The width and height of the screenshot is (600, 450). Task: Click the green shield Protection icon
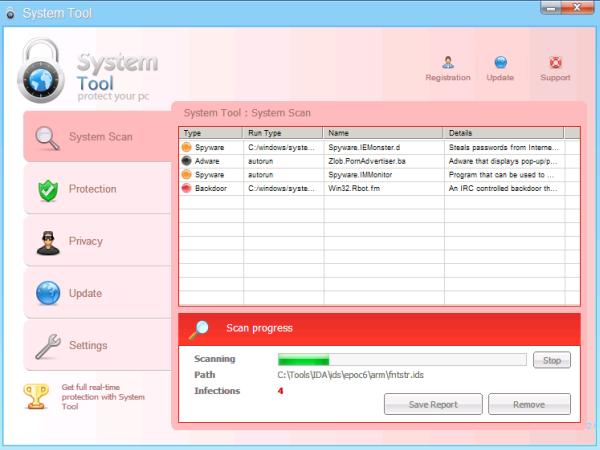48,190
